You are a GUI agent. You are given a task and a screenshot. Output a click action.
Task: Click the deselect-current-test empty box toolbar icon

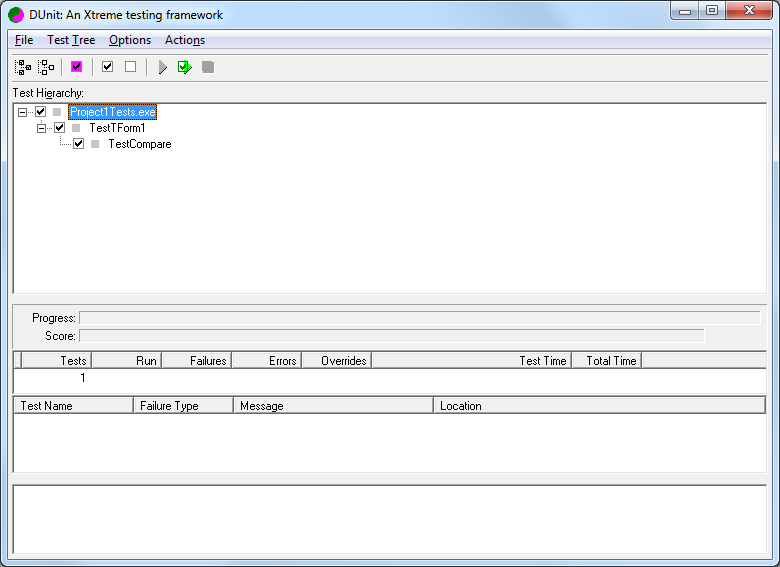point(130,67)
